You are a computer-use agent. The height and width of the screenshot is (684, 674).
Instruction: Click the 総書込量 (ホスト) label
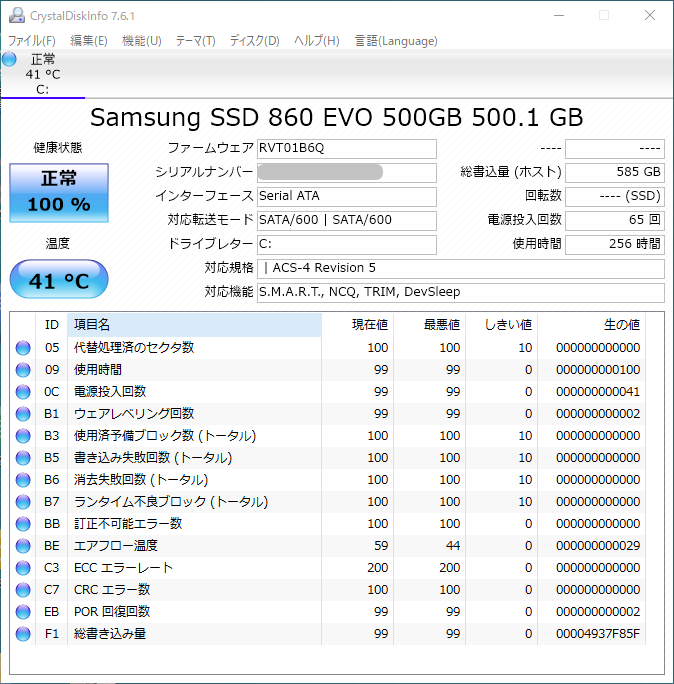[x=511, y=172]
